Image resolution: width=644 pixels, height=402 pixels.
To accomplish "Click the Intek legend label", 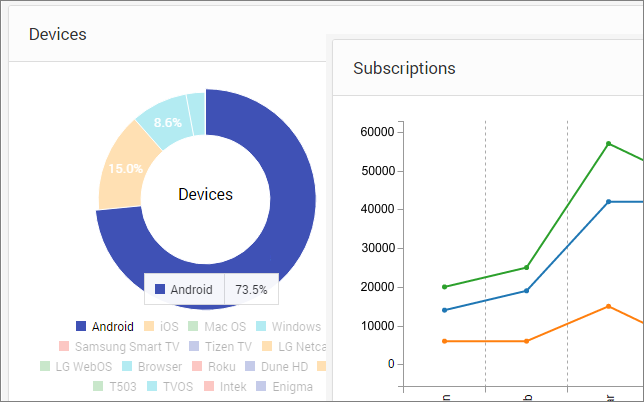I will [225, 385].
